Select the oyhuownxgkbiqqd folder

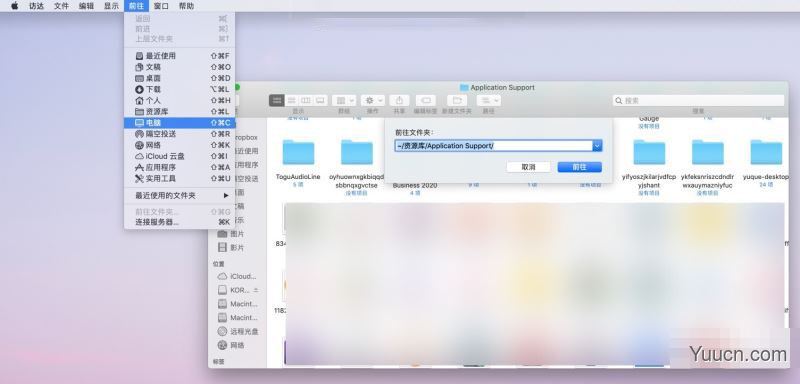pos(357,152)
